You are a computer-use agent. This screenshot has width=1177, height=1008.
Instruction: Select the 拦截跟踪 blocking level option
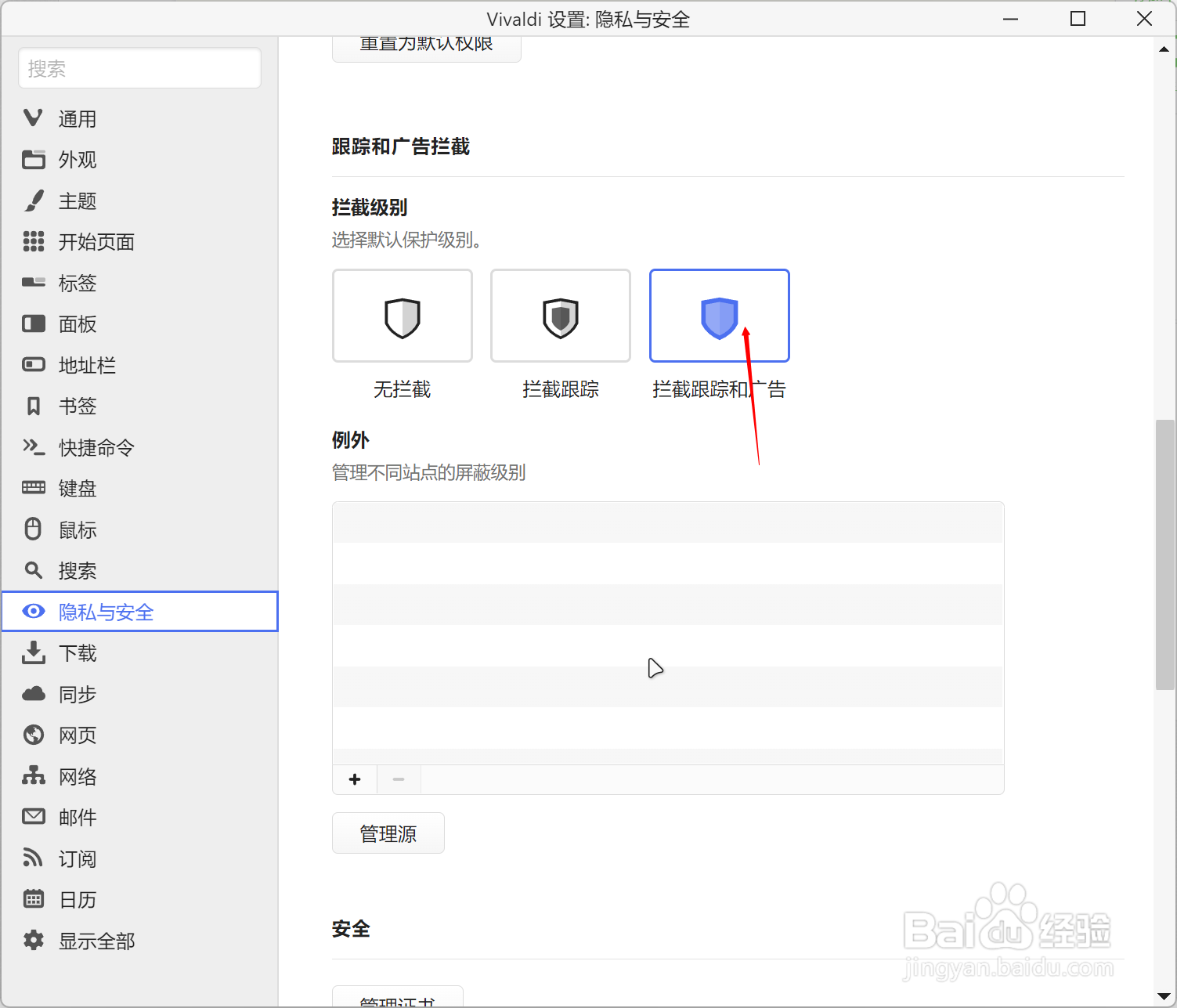point(560,316)
